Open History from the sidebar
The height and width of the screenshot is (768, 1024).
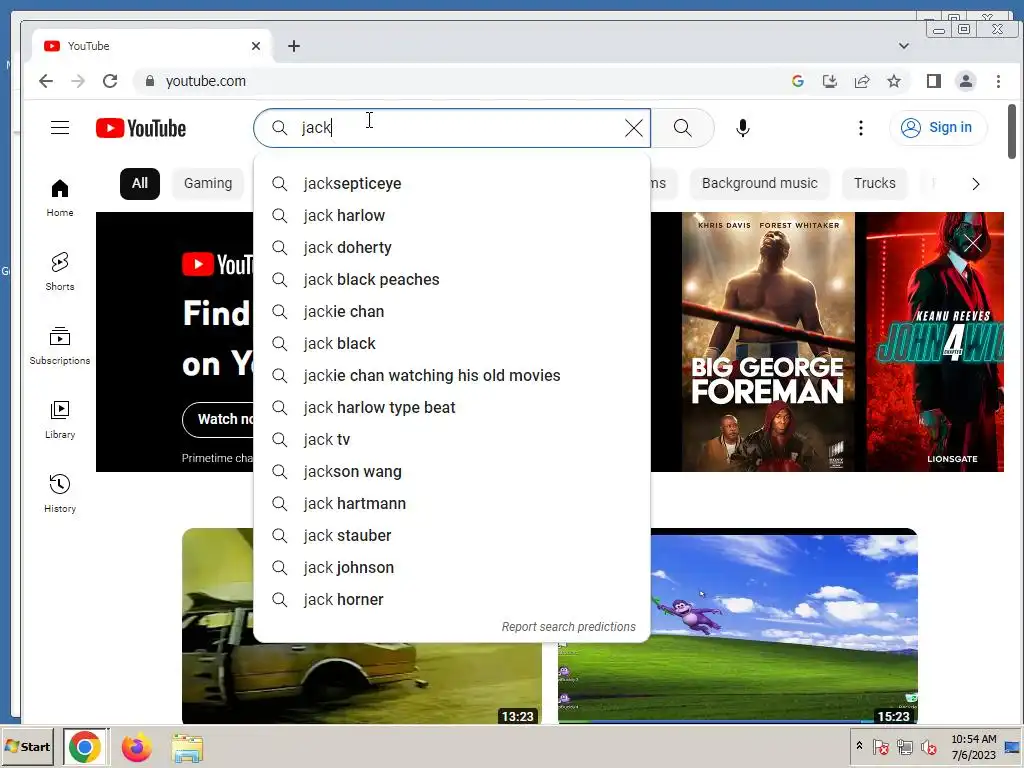59,494
